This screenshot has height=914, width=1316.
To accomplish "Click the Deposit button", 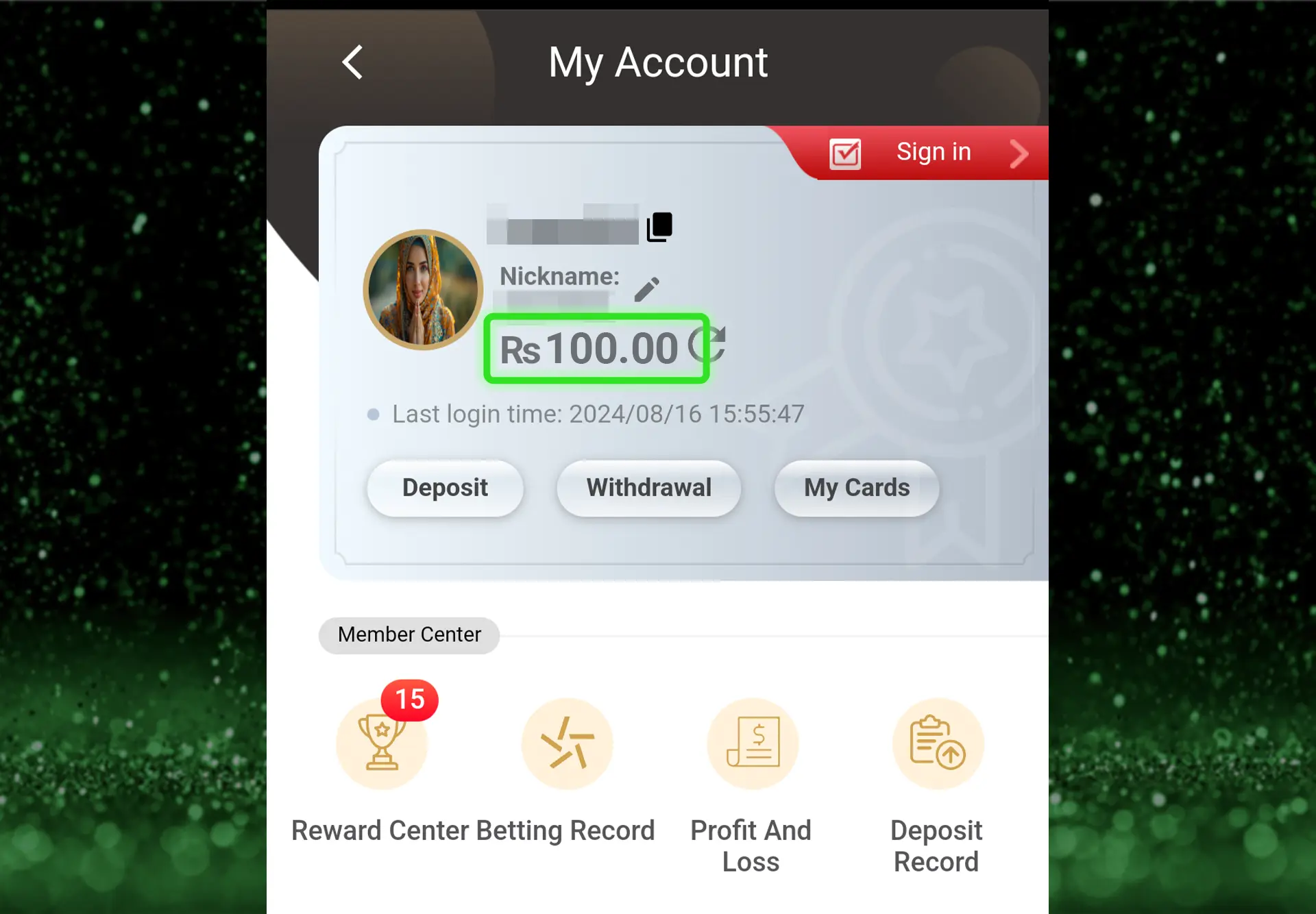I will (x=446, y=487).
